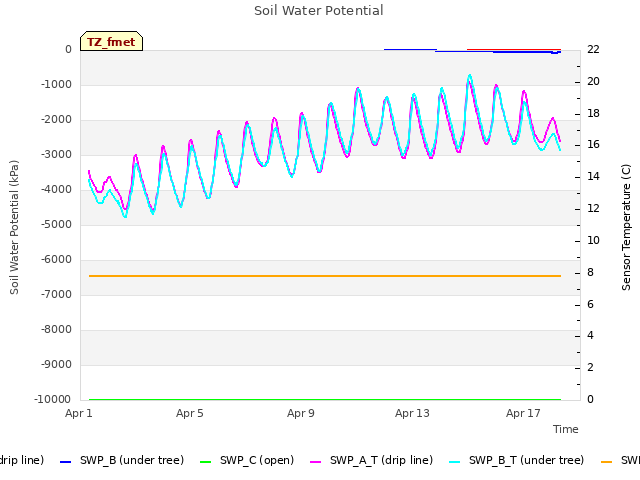This screenshot has width=640, height=480.
Task: Click the TZ_fmet site label
Action: coord(111,41)
